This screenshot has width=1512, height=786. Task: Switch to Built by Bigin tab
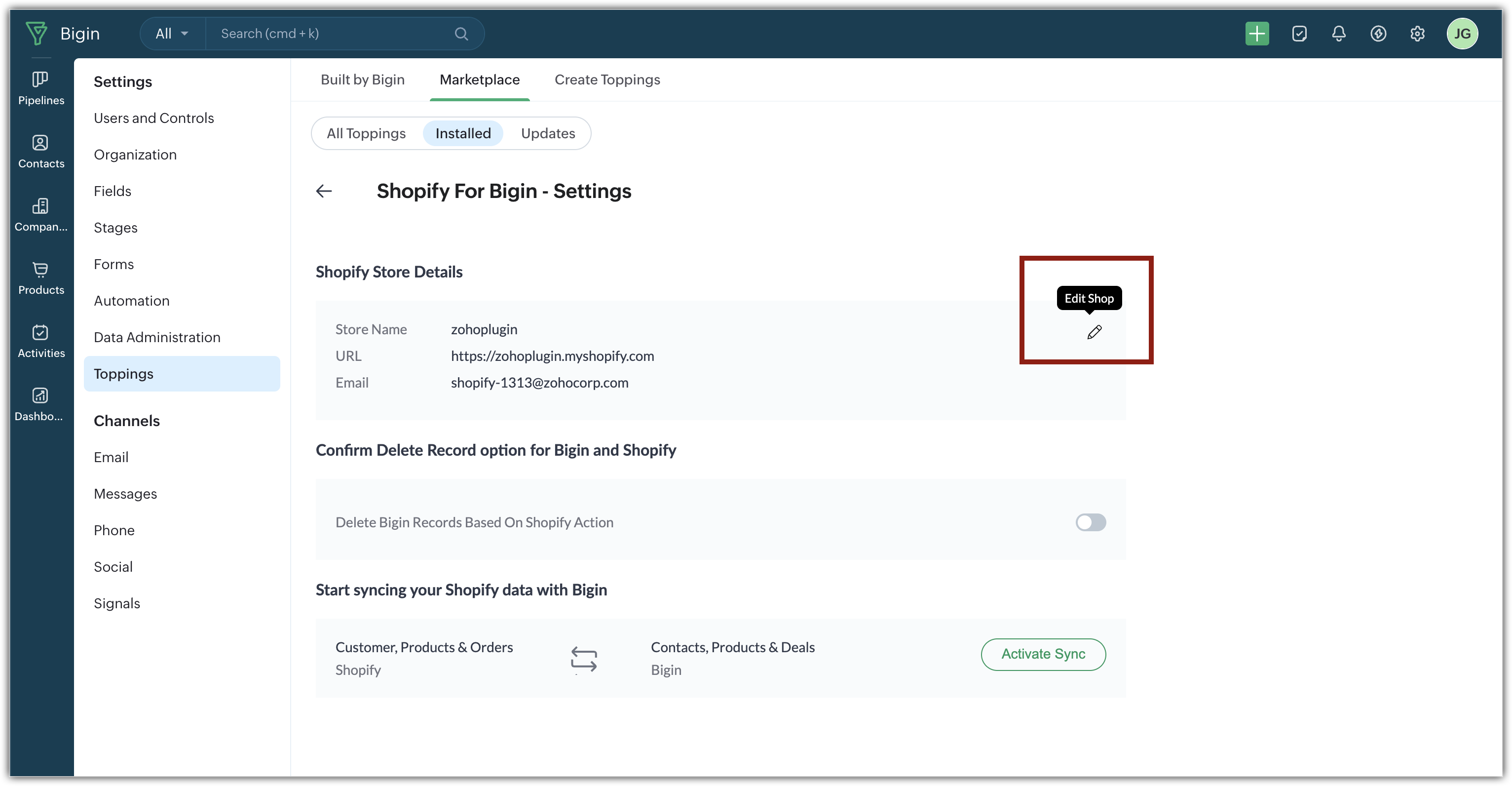click(x=362, y=79)
